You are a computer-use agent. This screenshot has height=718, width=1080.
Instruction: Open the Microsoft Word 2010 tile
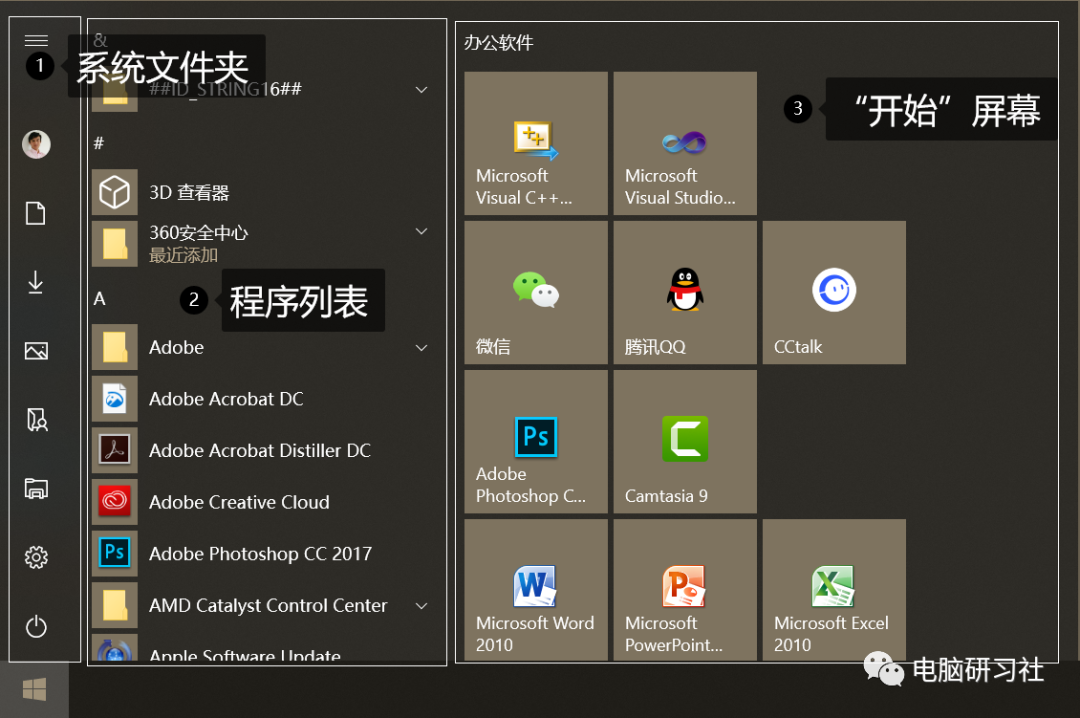tap(536, 590)
